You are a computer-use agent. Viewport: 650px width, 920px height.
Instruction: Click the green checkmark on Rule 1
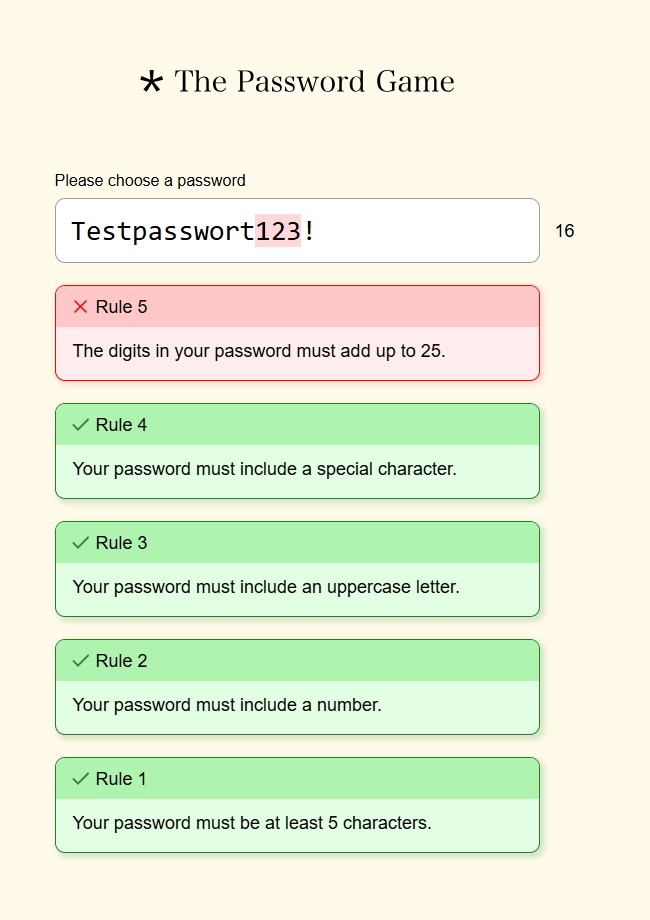click(81, 779)
